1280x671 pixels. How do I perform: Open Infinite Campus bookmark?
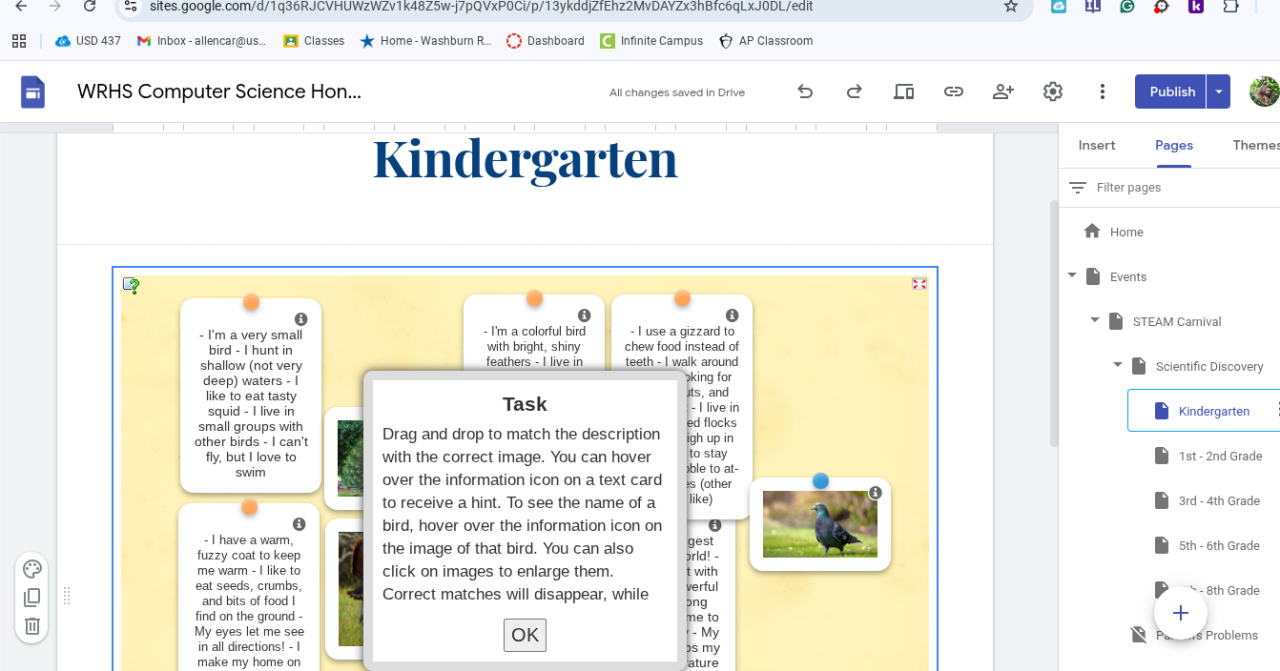[651, 41]
